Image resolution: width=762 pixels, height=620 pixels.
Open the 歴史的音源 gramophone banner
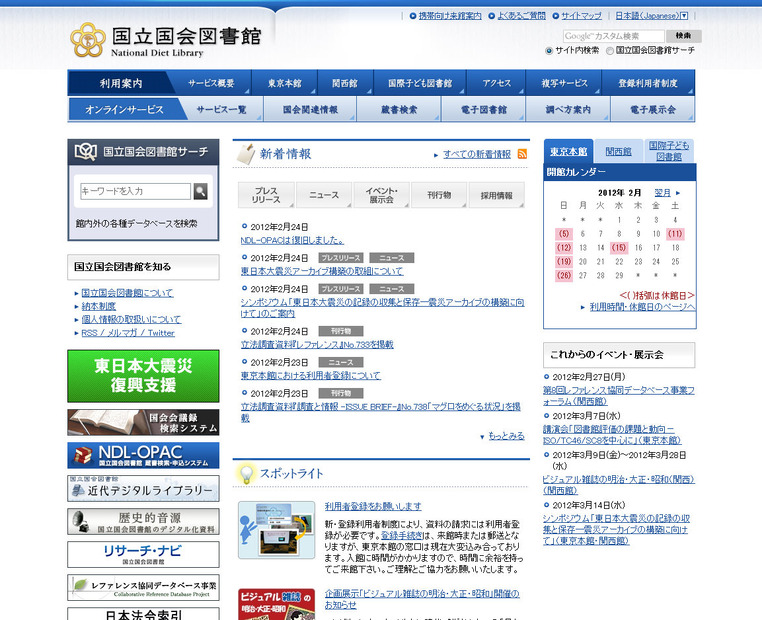pyautogui.click(x=143, y=521)
